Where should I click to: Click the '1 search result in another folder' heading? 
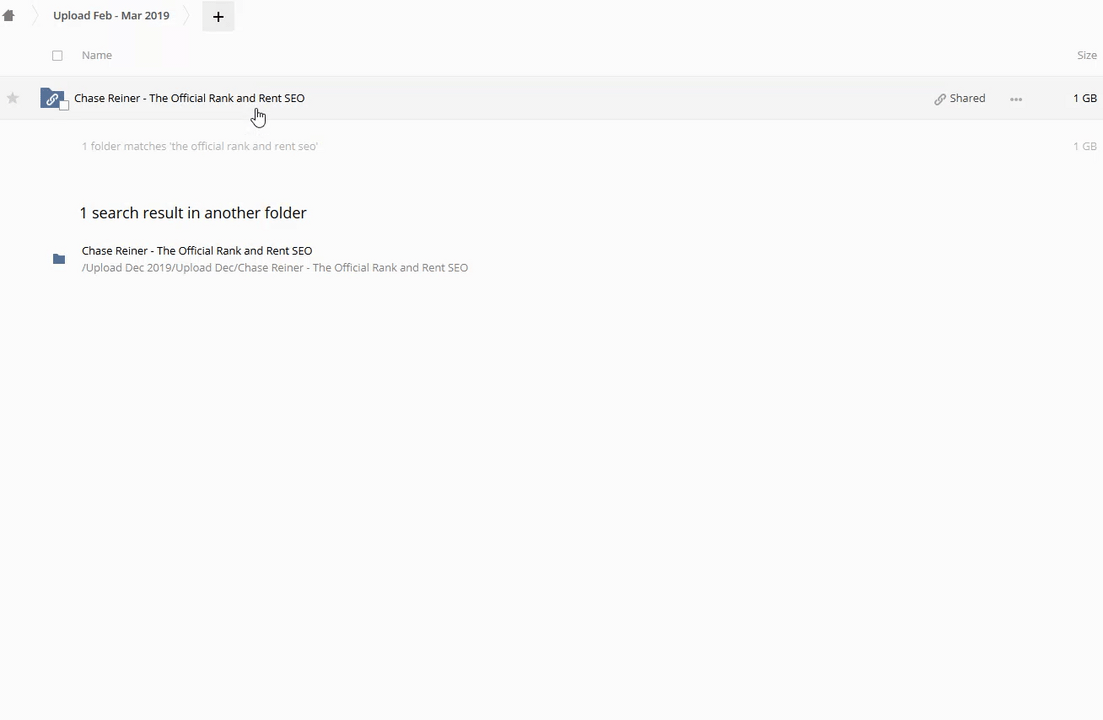193,213
